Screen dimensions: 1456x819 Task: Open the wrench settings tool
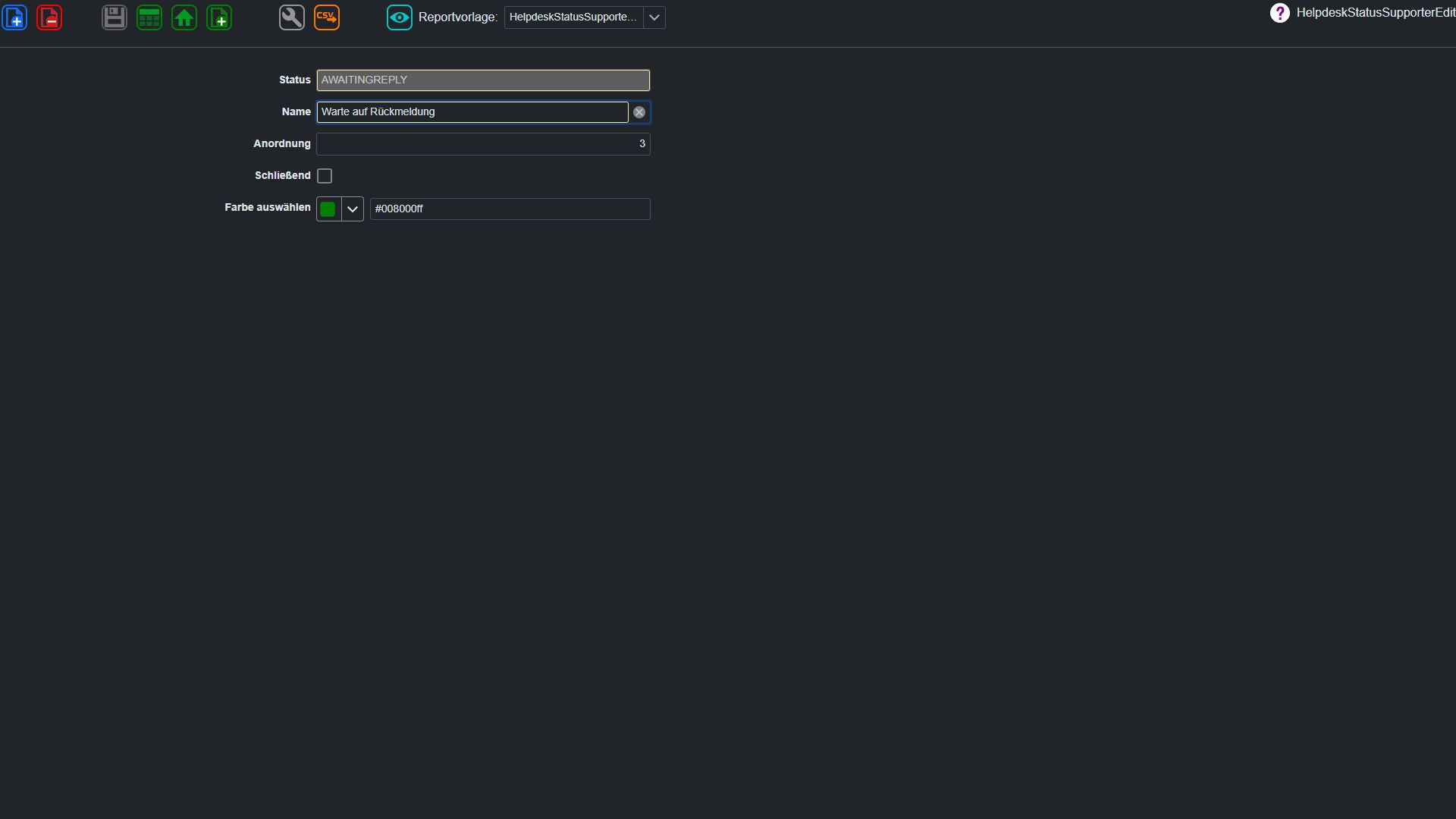[292, 17]
